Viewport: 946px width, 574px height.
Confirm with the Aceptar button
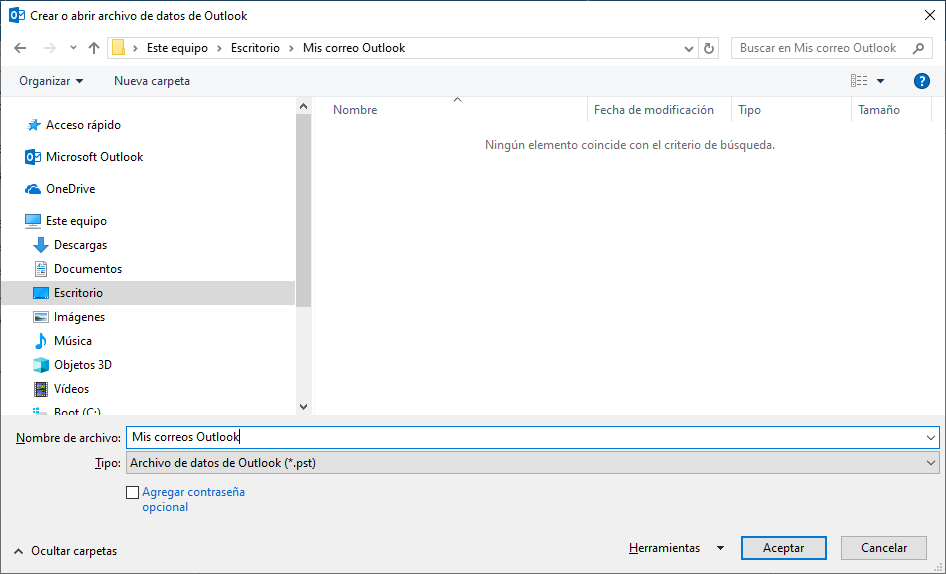click(x=784, y=548)
